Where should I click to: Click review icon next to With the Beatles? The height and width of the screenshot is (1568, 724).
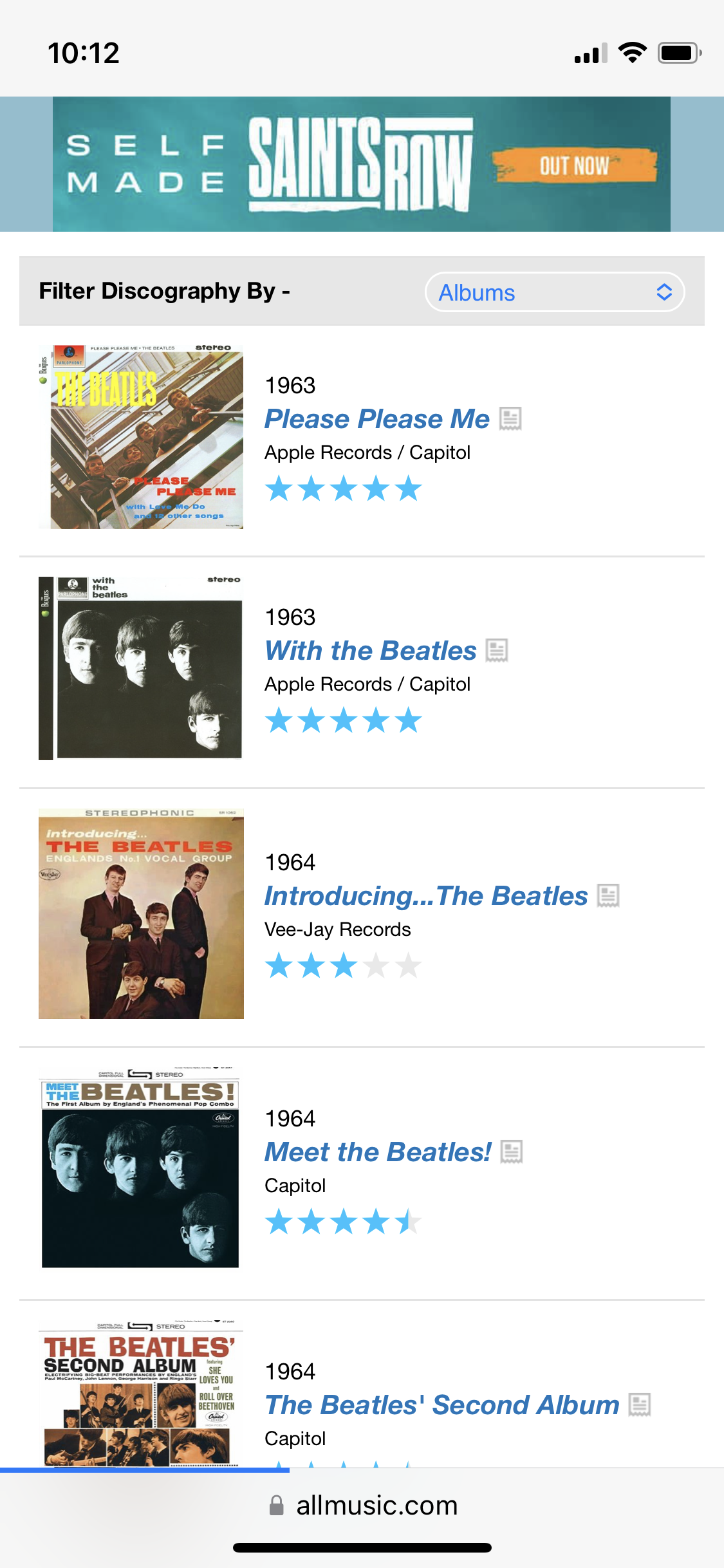point(497,651)
